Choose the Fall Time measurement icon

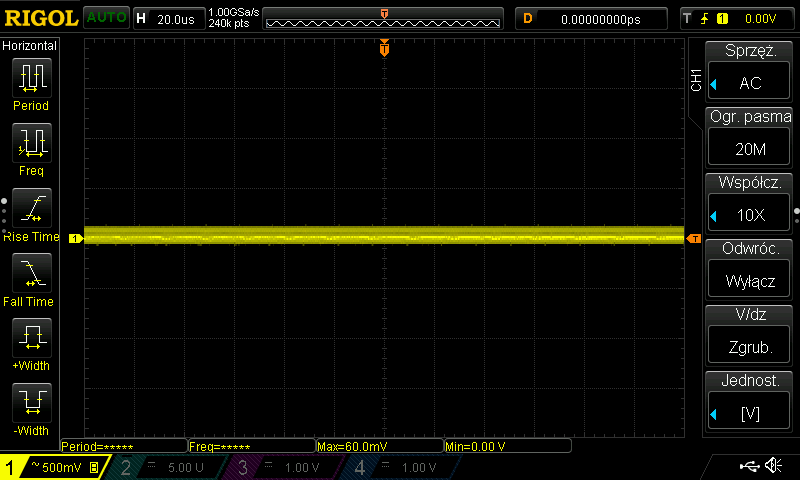(32, 273)
